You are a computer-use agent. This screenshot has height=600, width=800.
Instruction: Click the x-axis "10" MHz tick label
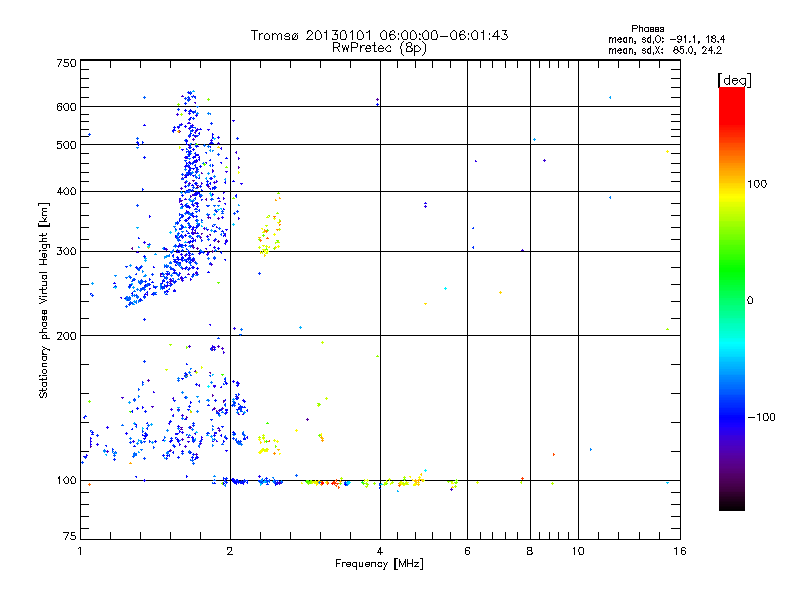[578, 551]
